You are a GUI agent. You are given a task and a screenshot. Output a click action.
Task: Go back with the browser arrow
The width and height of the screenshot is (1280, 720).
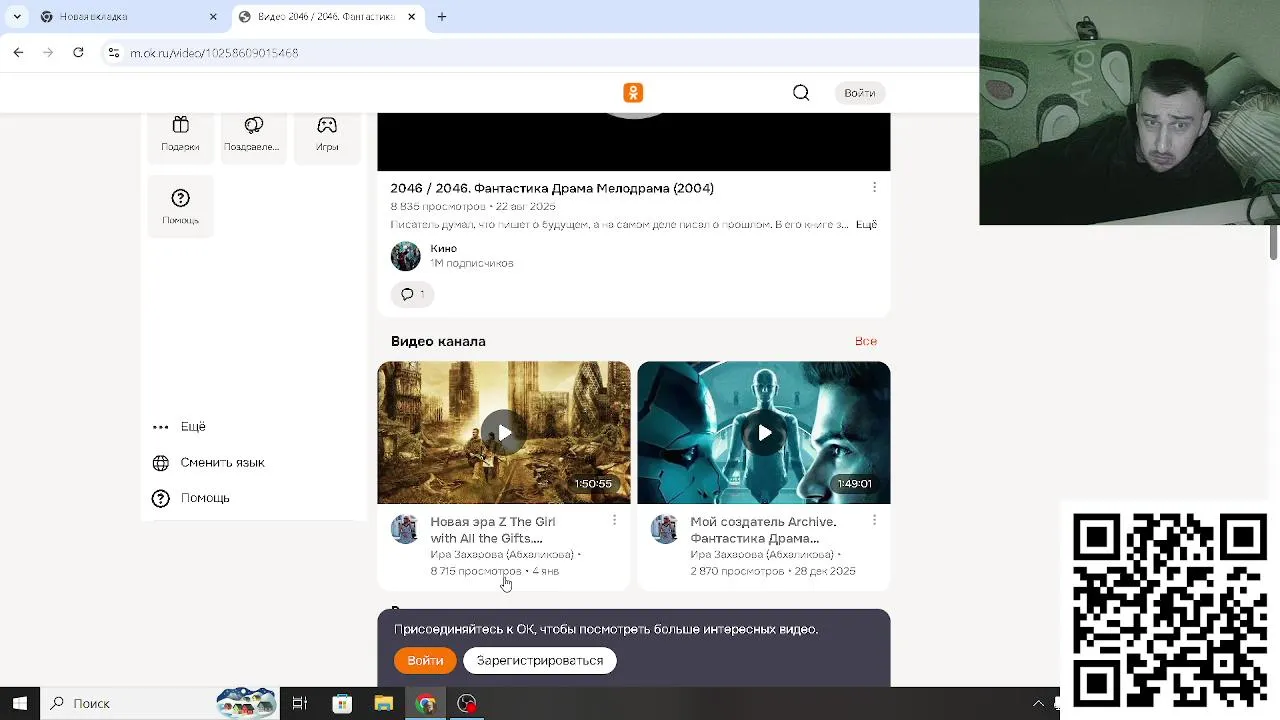[18, 52]
